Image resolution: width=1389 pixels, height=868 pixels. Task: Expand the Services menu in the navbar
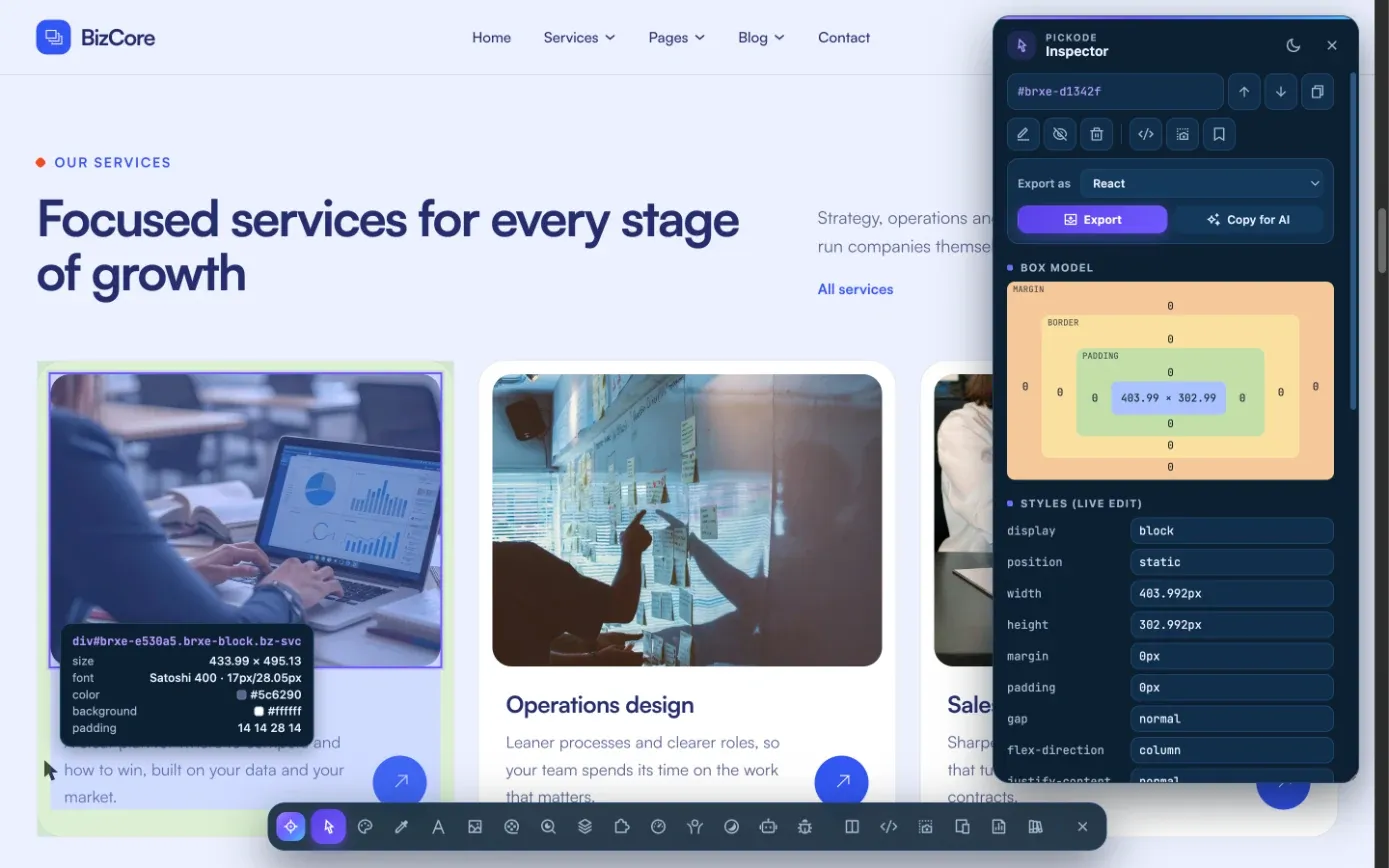(579, 37)
